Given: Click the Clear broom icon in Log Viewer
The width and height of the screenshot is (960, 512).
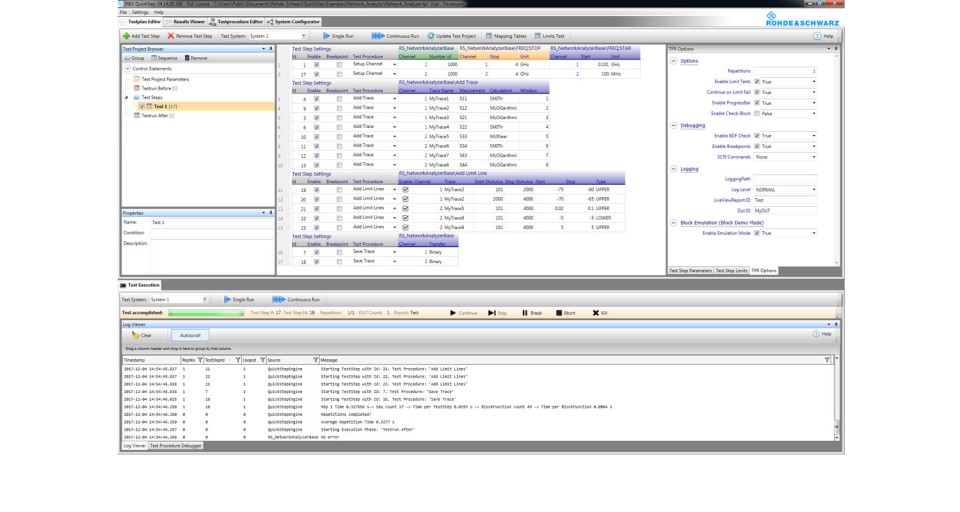Looking at the screenshot, I should (x=135, y=335).
